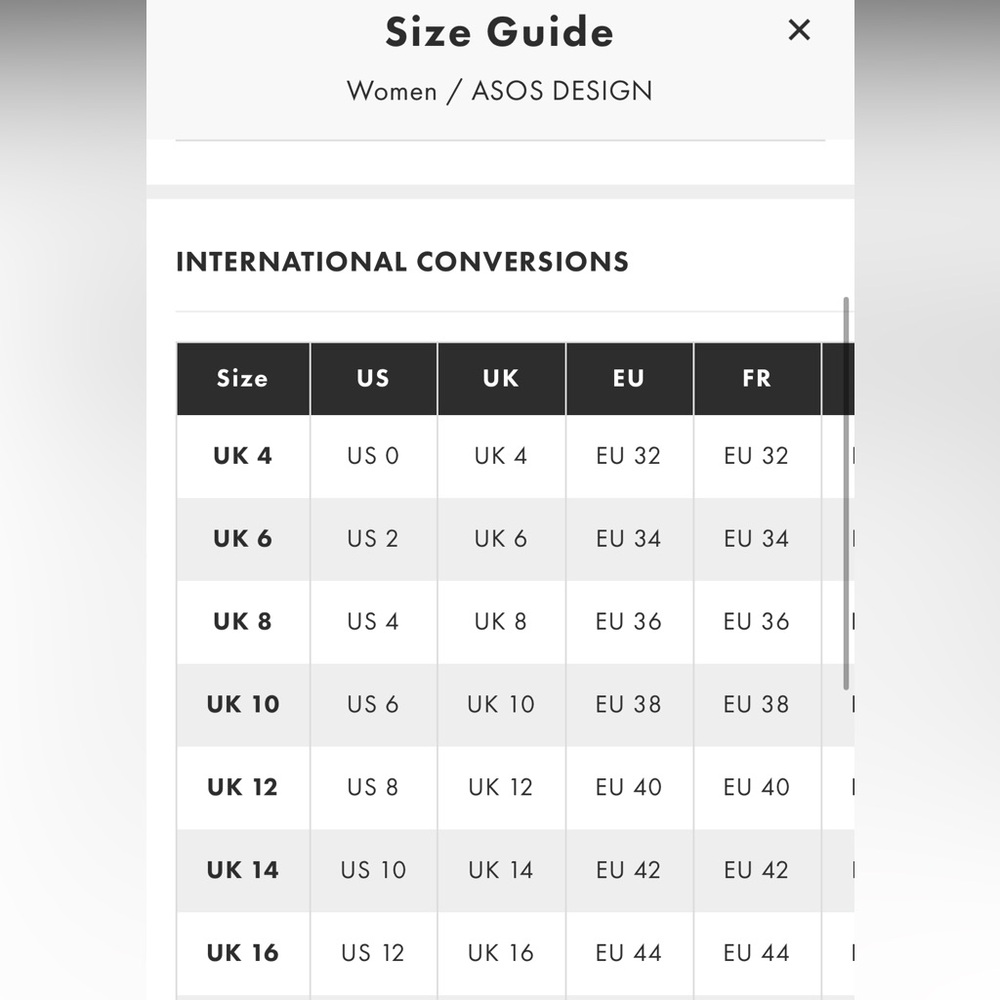The width and height of the screenshot is (1000, 1000).
Task: Click the Women / ASOS DESIGN subtitle
Action: (x=499, y=91)
